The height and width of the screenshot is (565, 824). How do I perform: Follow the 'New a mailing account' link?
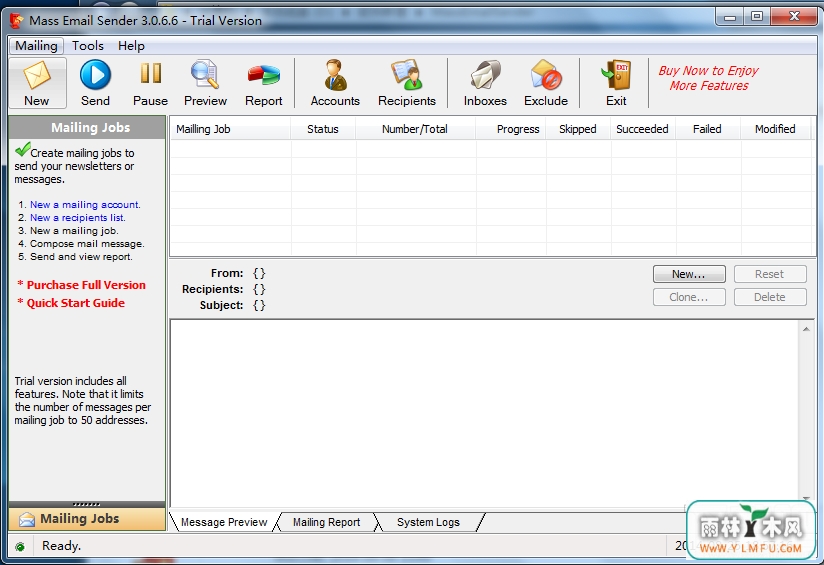click(85, 204)
